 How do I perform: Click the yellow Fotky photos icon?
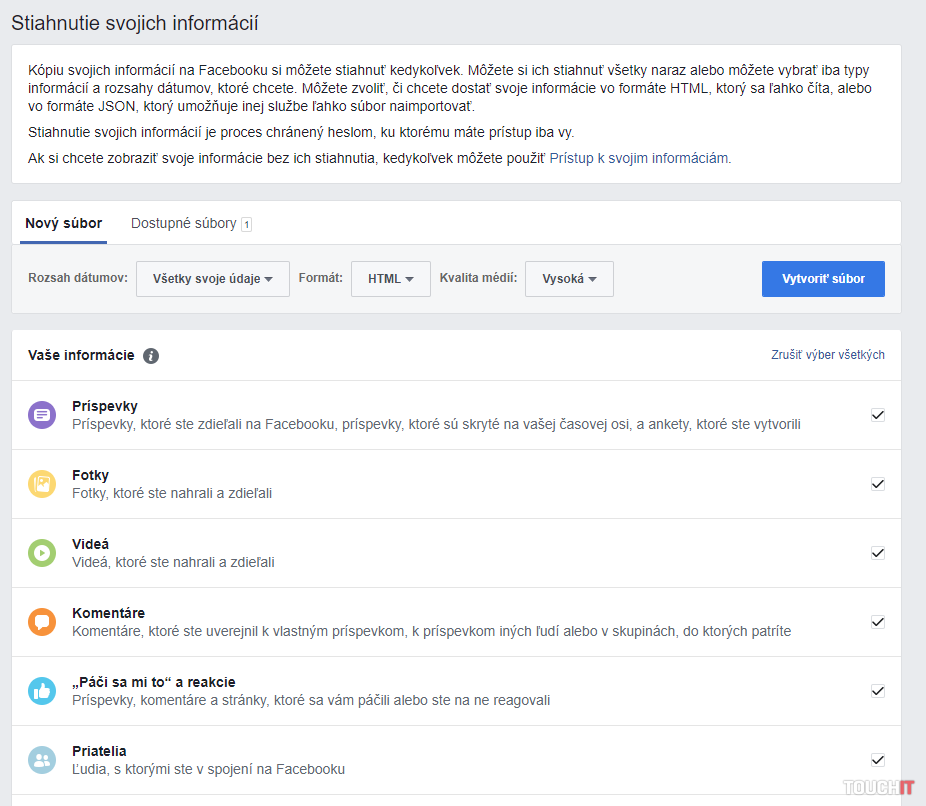pyautogui.click(x=42, y=484)
